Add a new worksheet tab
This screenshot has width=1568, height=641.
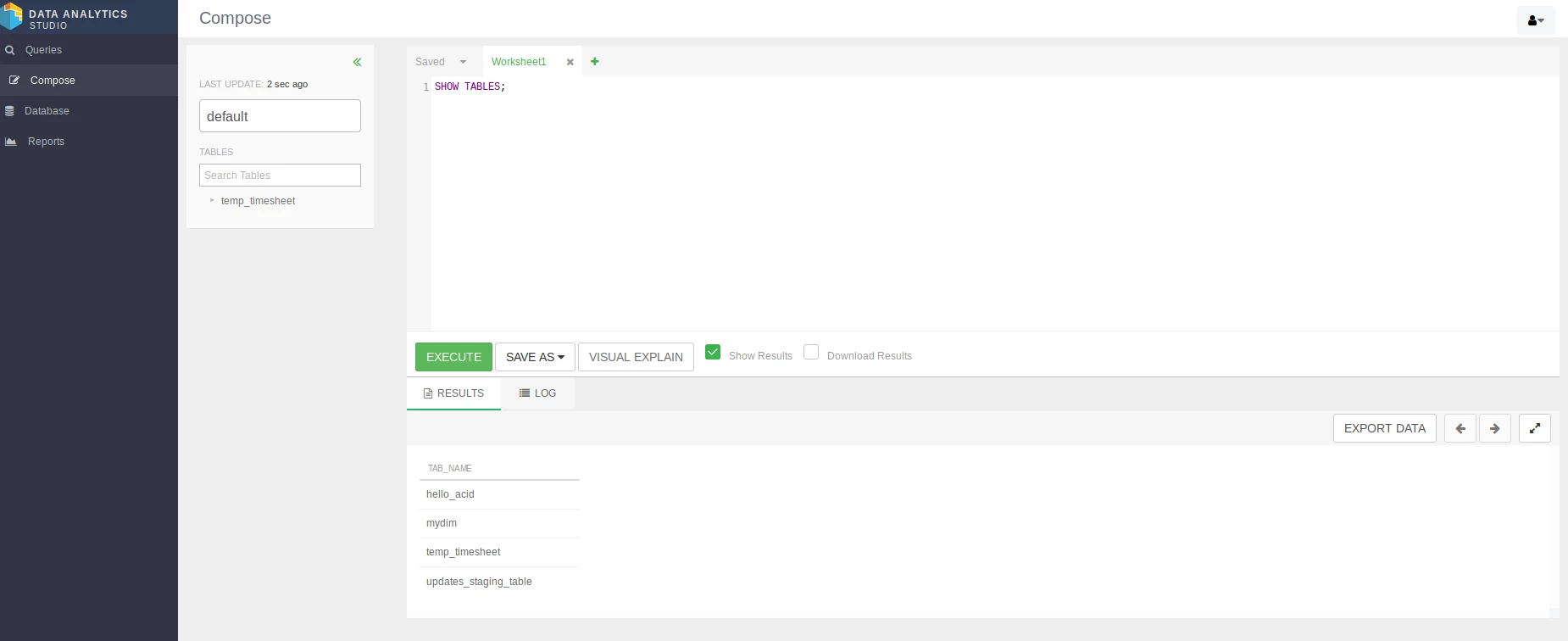pyautogui.click(x=595, y=61)
